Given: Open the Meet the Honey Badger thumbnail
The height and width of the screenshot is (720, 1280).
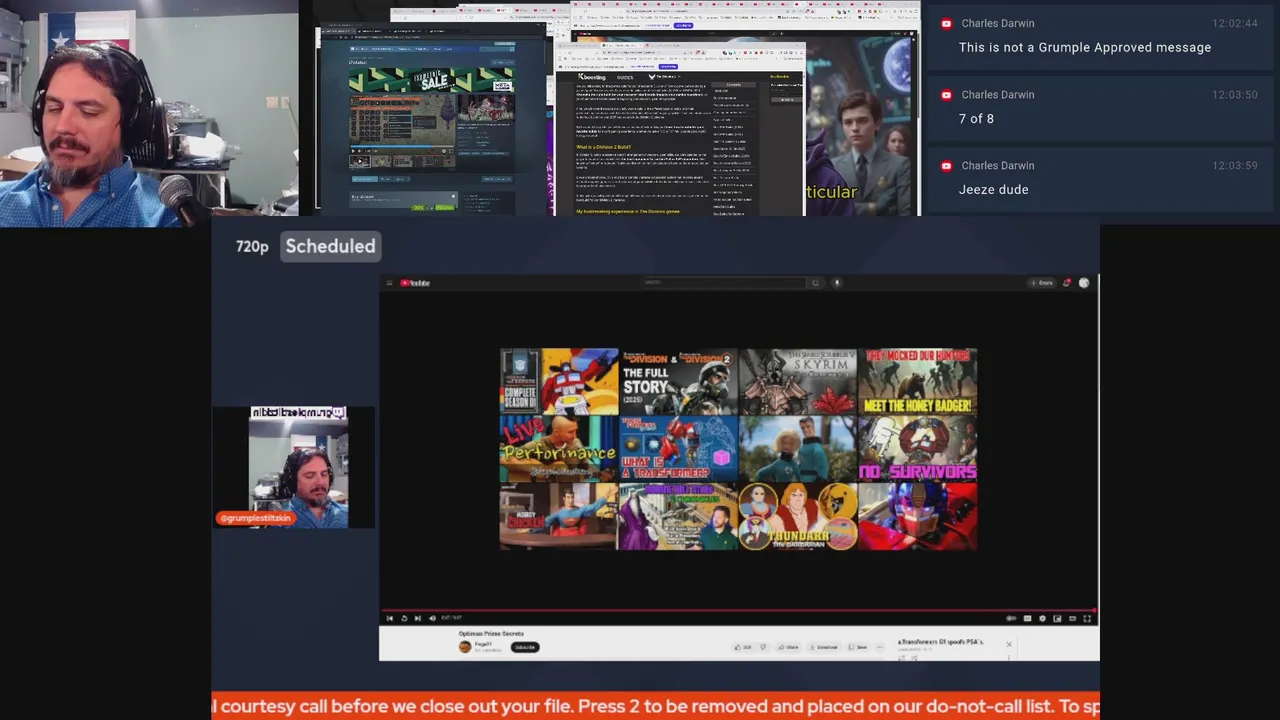Looking at the screenshot, I should point(917,381).
